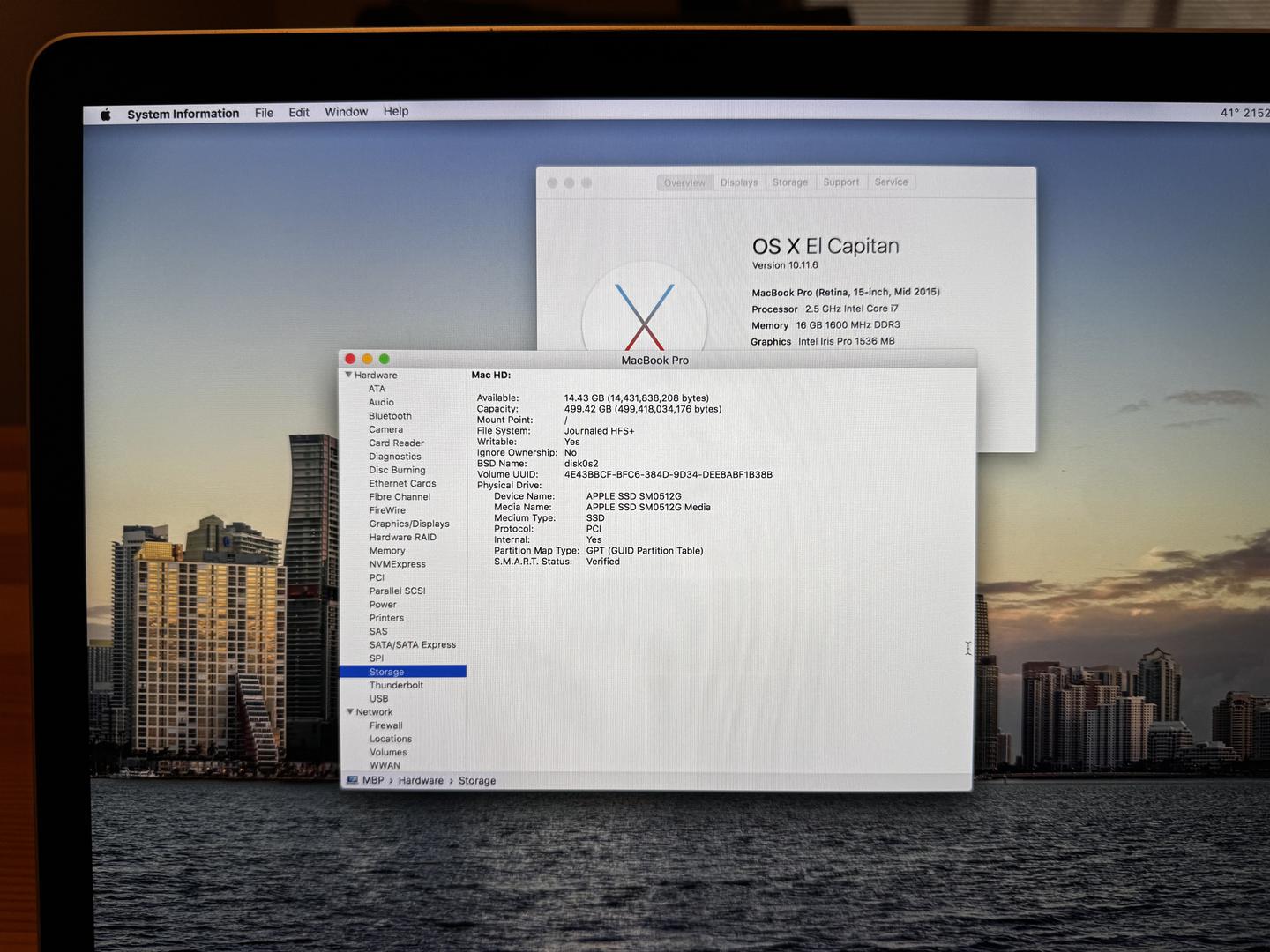This screenshot has width=1270, height=952.
Task: Minimize the MacBook Pro window with yellow button
Action: [367, 359]
